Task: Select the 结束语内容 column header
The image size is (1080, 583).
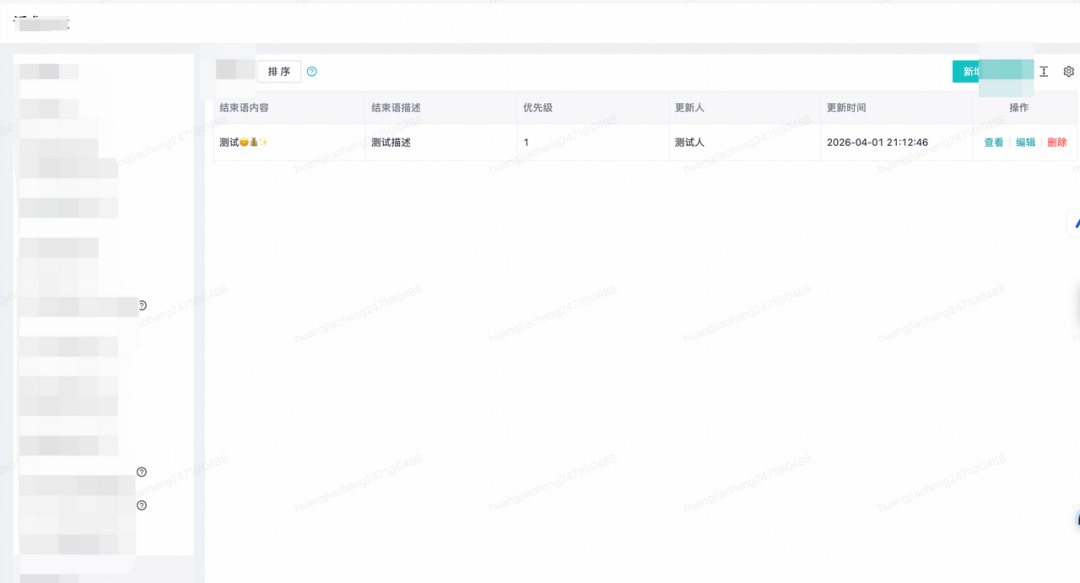Action: click(x=289, y=108)
